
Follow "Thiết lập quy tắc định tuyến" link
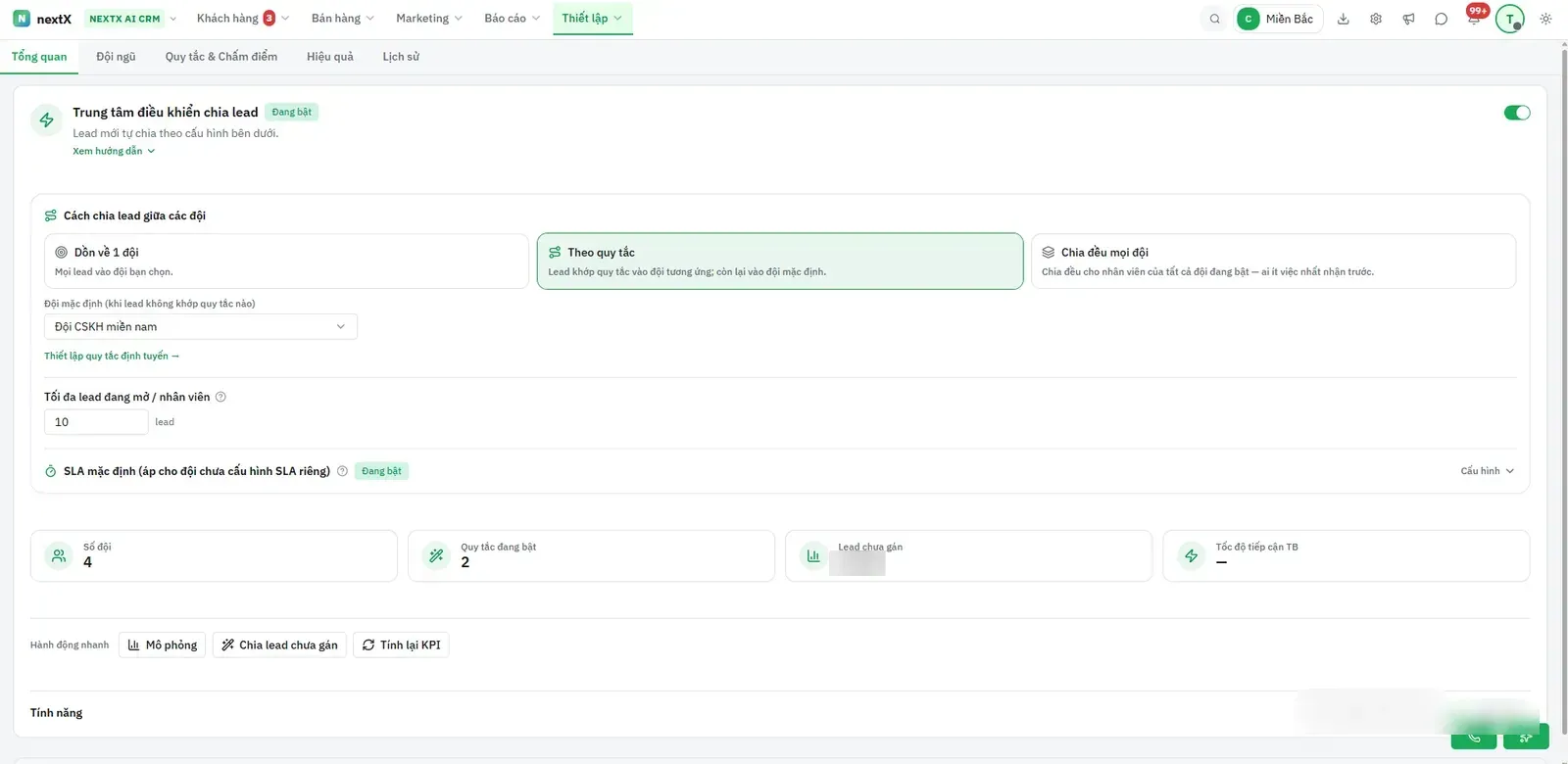click(112, 356)
